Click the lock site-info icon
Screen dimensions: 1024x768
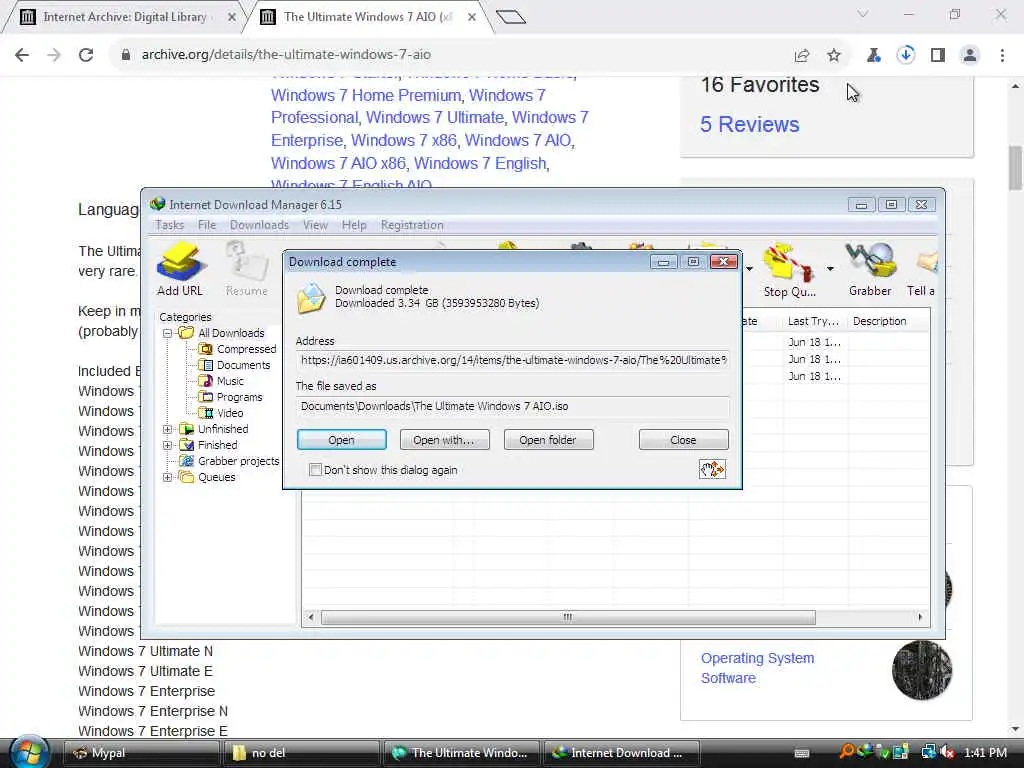pyautogui.click(x=126, y=55)
